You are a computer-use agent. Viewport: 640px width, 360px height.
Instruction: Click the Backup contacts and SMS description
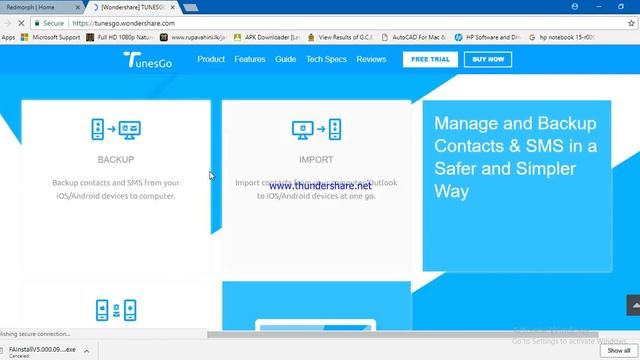pos(116,189)
